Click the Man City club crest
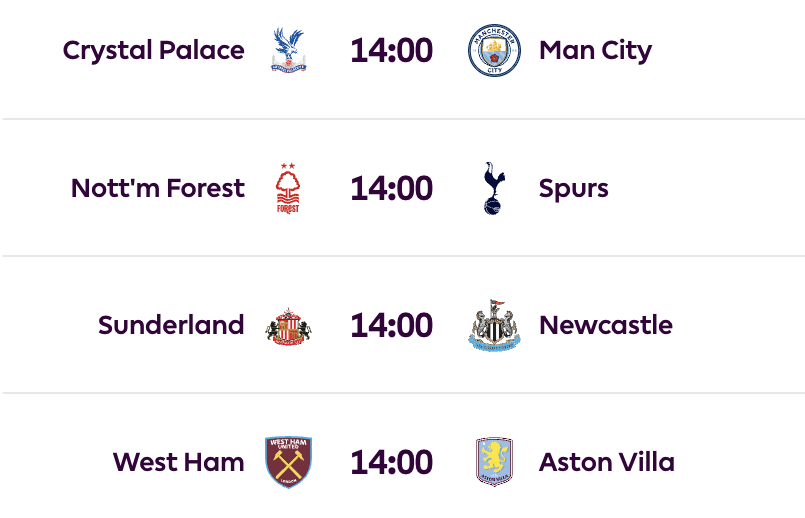Viewport: 805px width, 518px height. point(494,50)
